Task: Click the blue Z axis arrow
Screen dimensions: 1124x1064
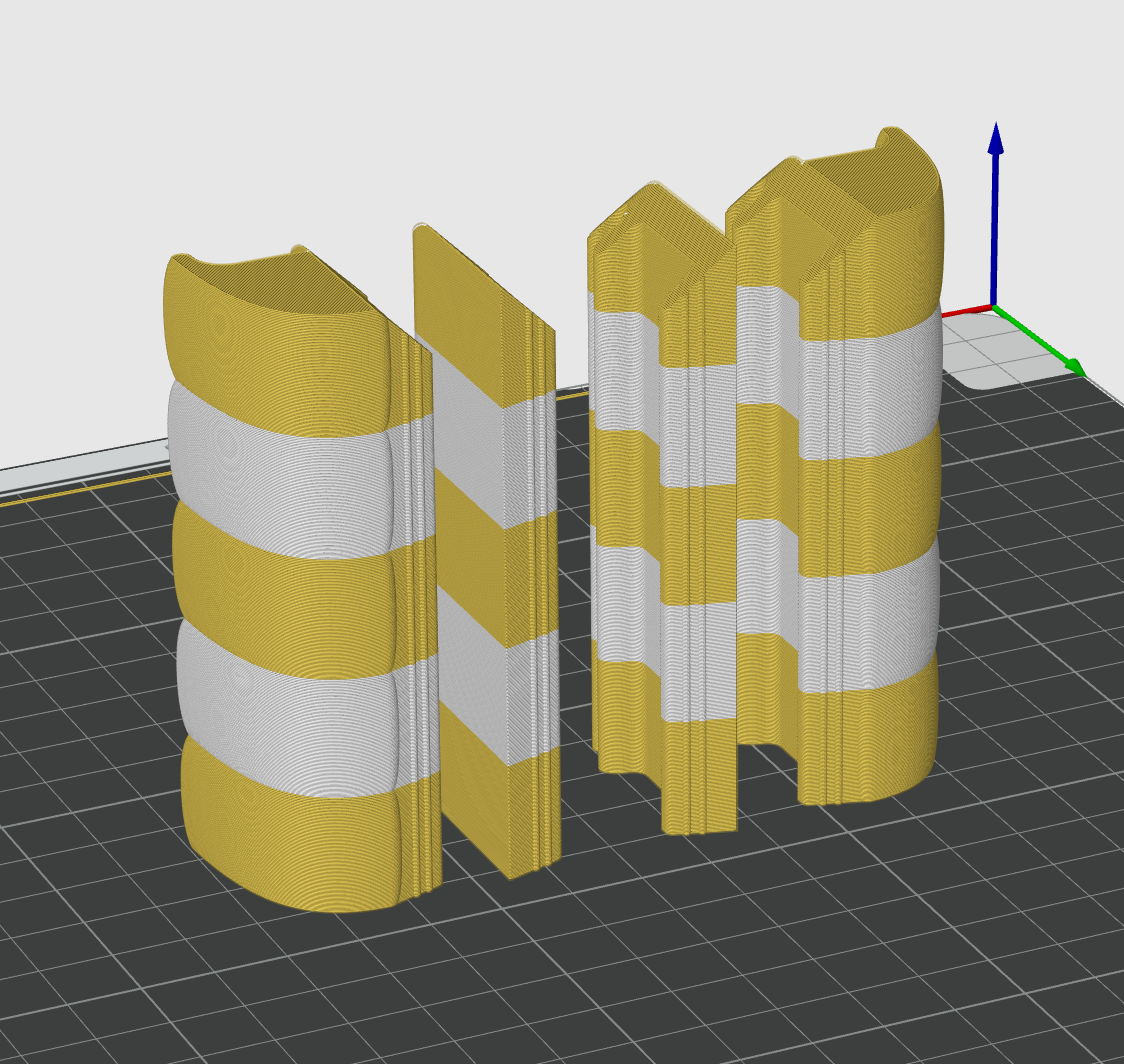Action: point(995,215)
